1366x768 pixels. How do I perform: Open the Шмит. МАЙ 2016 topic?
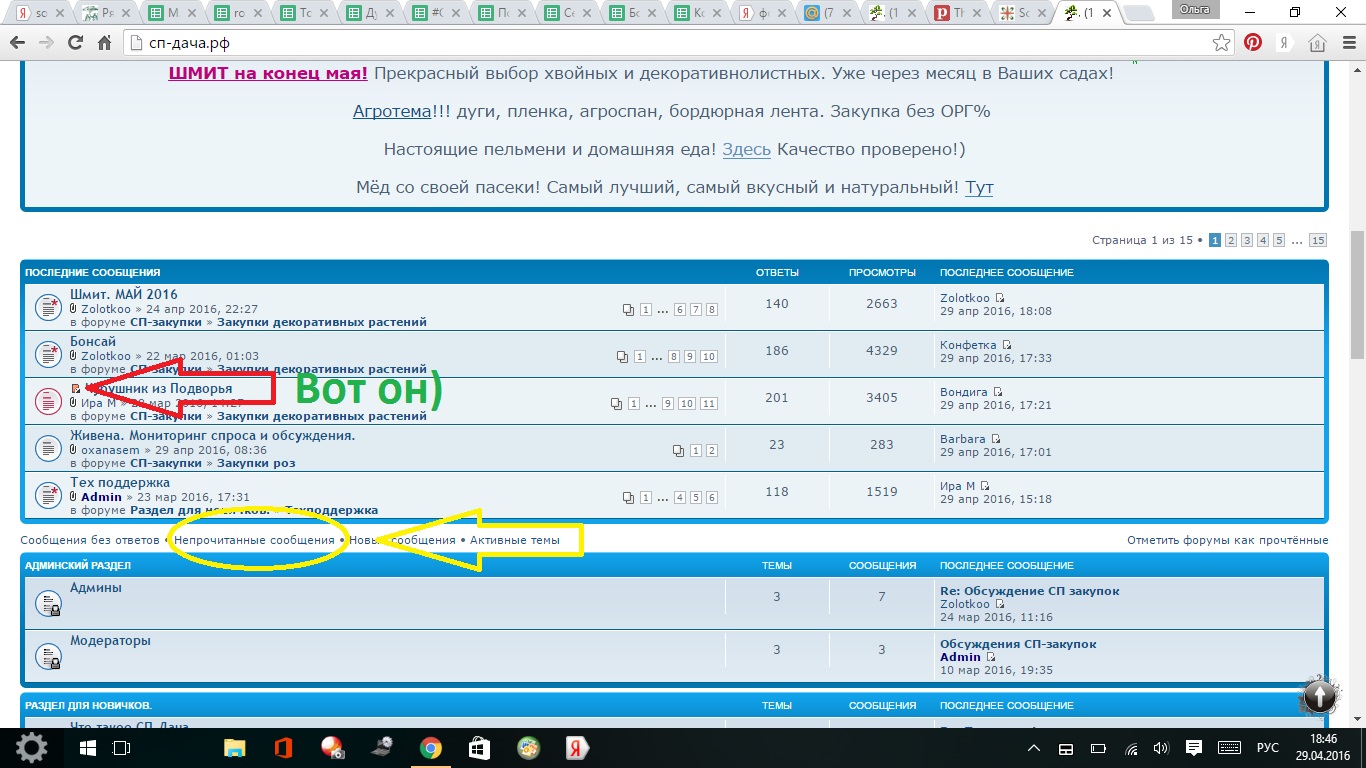click(124, 294)
